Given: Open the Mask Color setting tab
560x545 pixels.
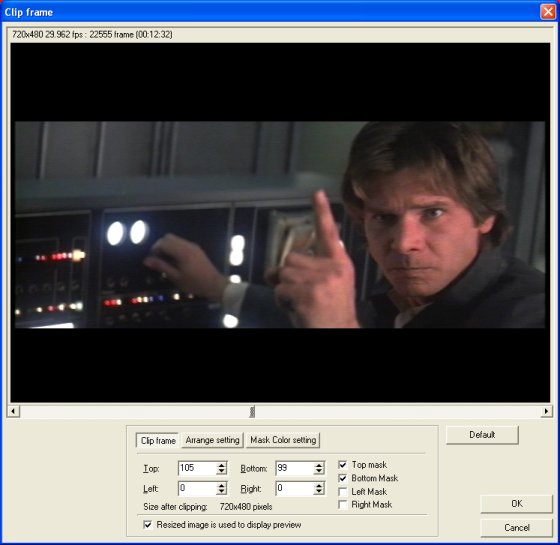Looking at the screenshot, I should [283, 440].
